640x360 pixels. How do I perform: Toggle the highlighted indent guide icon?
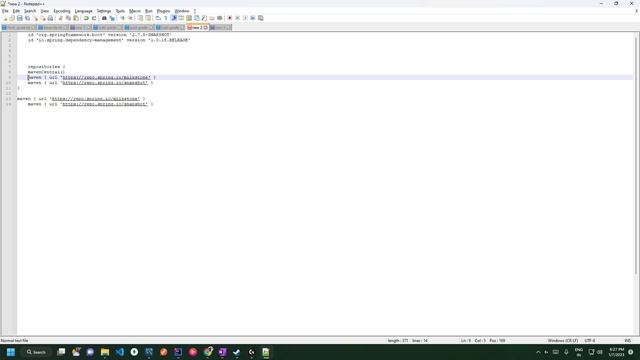(173, 18)
